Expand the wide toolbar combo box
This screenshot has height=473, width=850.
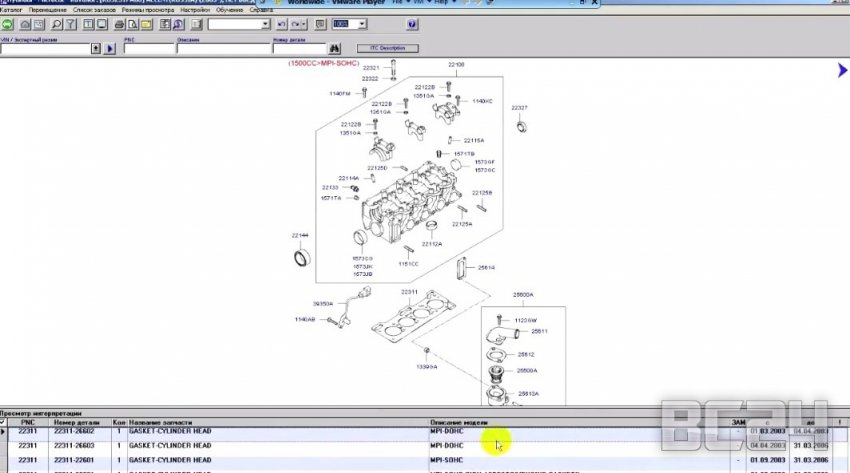(265, 23)
